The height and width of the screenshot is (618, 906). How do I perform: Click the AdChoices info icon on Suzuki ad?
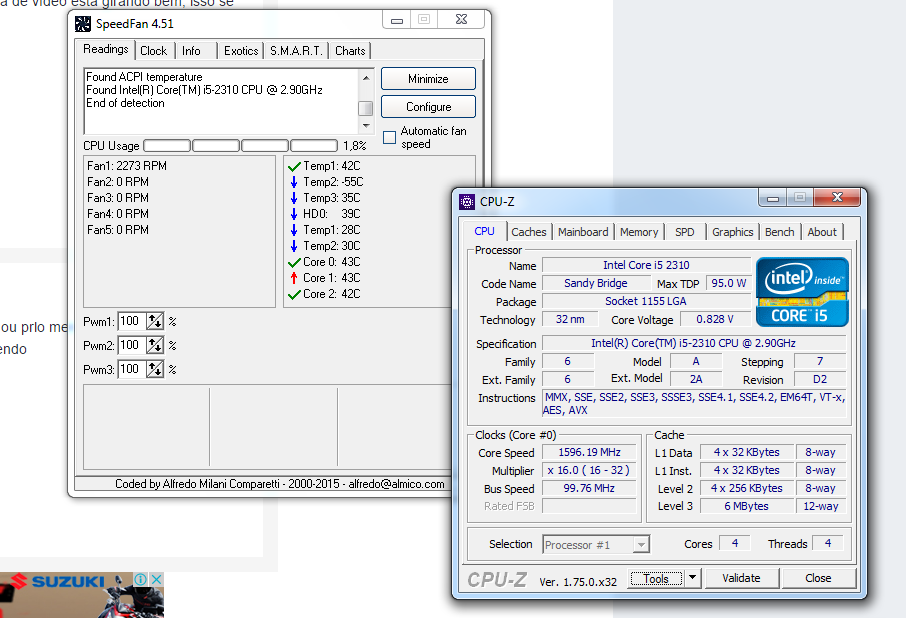(140, 579)
